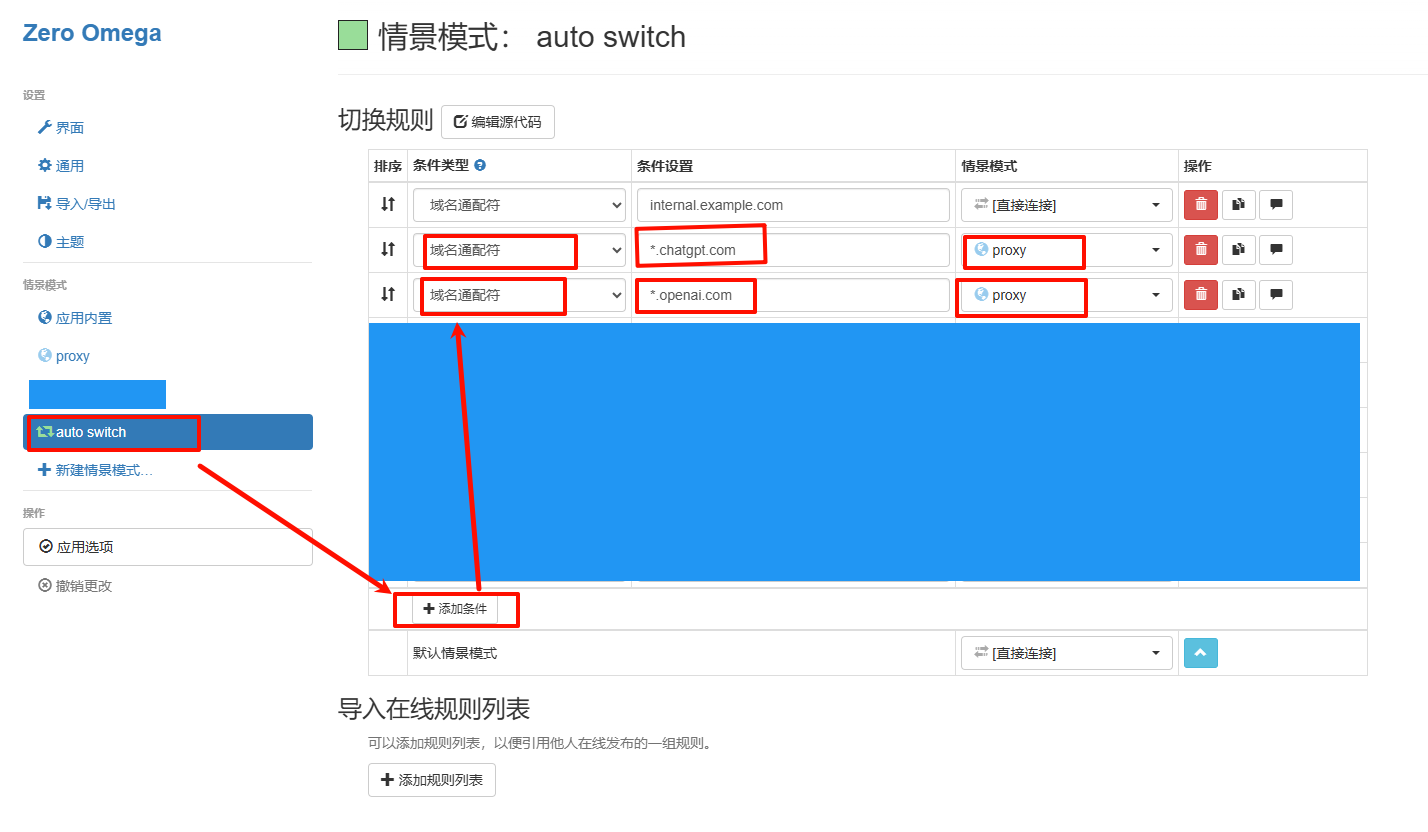Click 编辑源代码 button
Screen dimensions: 1428x832
(x=497, y=122)
